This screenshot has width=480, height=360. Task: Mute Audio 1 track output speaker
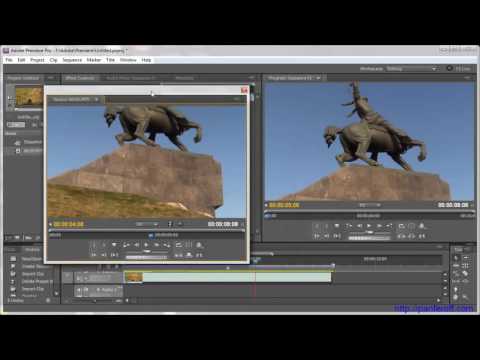(x=79, y=290)
